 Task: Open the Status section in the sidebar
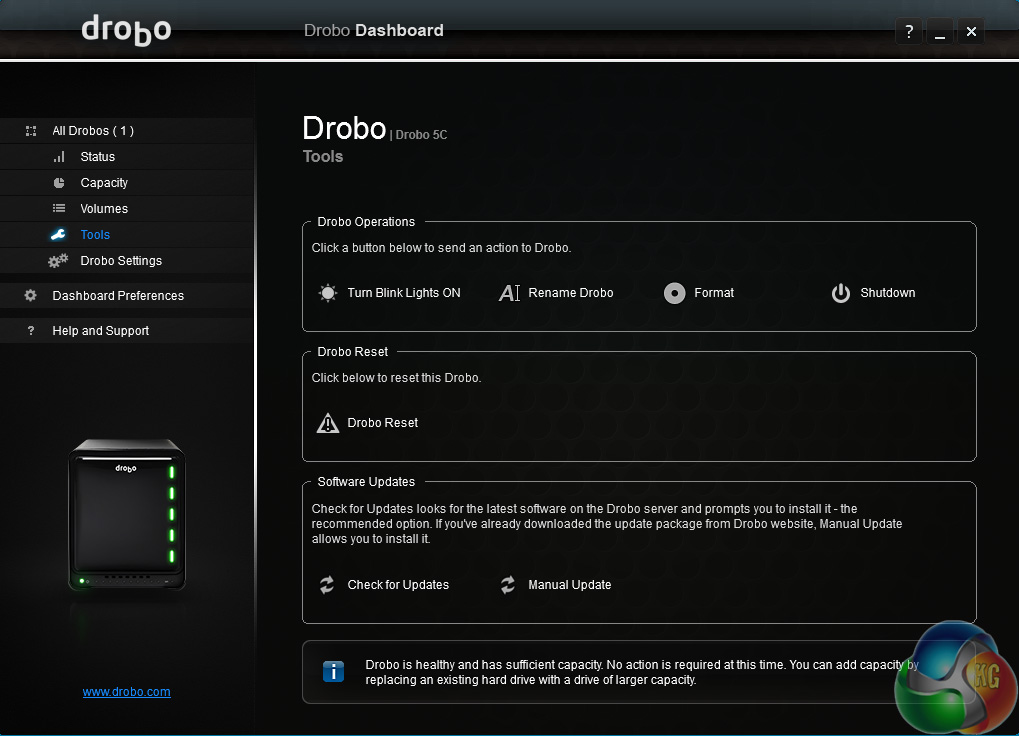click(97, 157)
